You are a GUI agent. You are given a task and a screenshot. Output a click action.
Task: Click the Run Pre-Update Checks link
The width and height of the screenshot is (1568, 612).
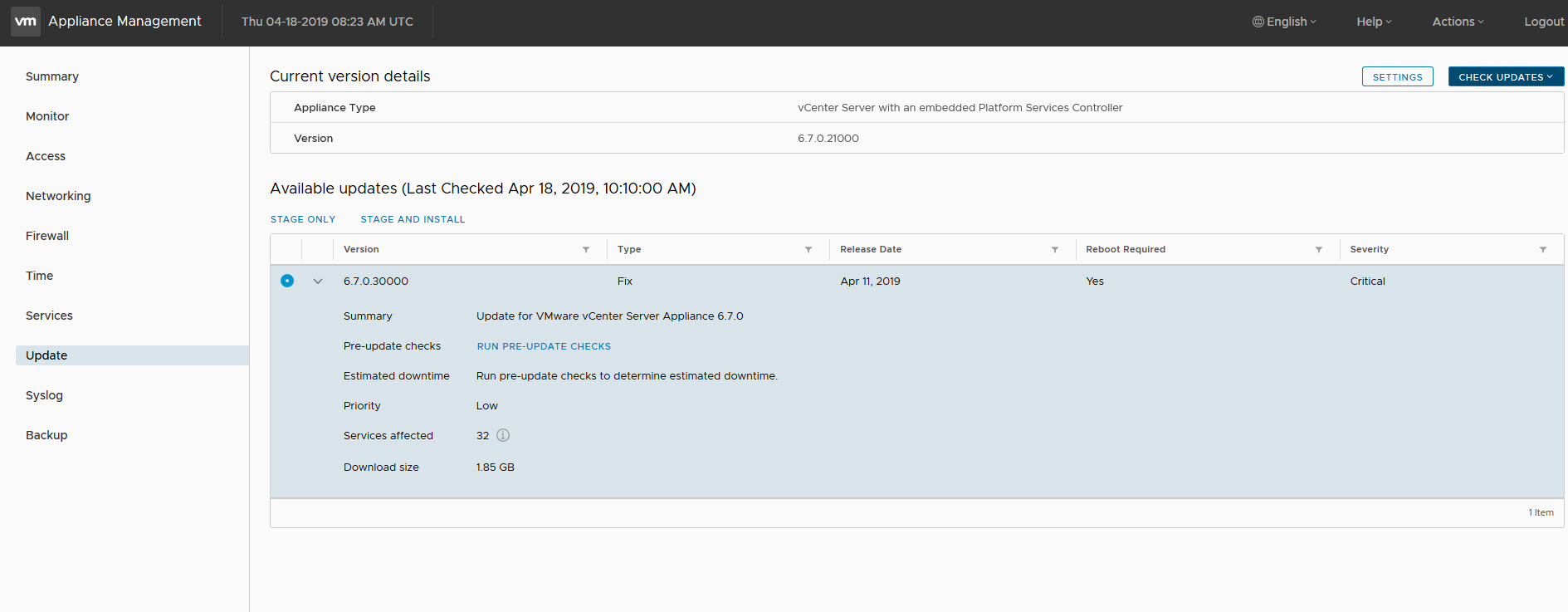pos(544,346)
